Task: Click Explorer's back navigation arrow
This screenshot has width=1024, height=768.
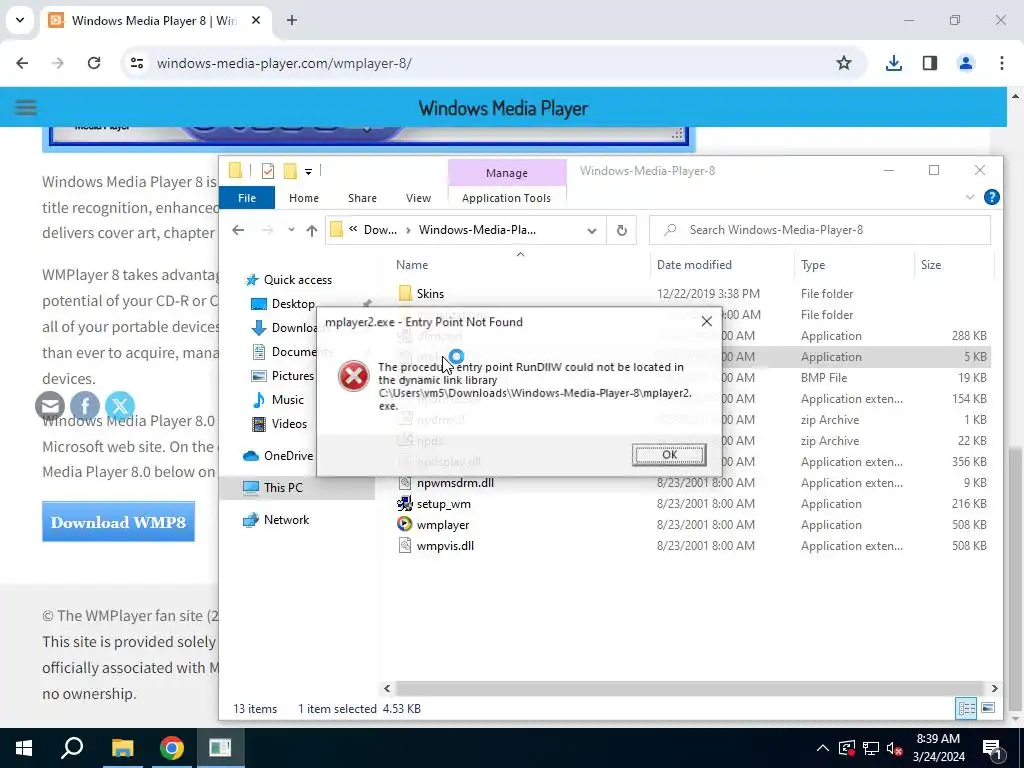Action: tap(238, 230)
